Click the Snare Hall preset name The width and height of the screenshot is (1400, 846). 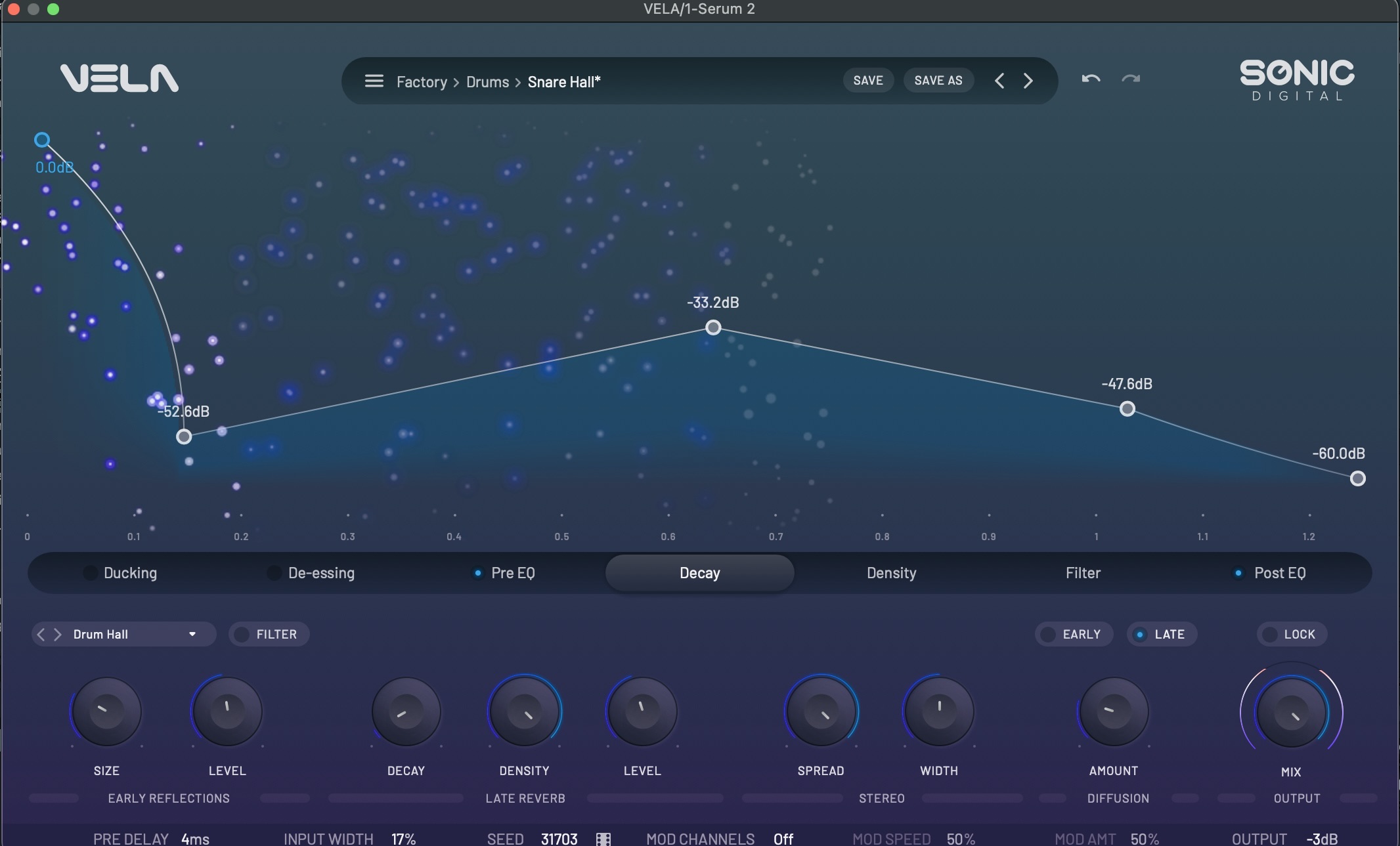pos(564,82)
